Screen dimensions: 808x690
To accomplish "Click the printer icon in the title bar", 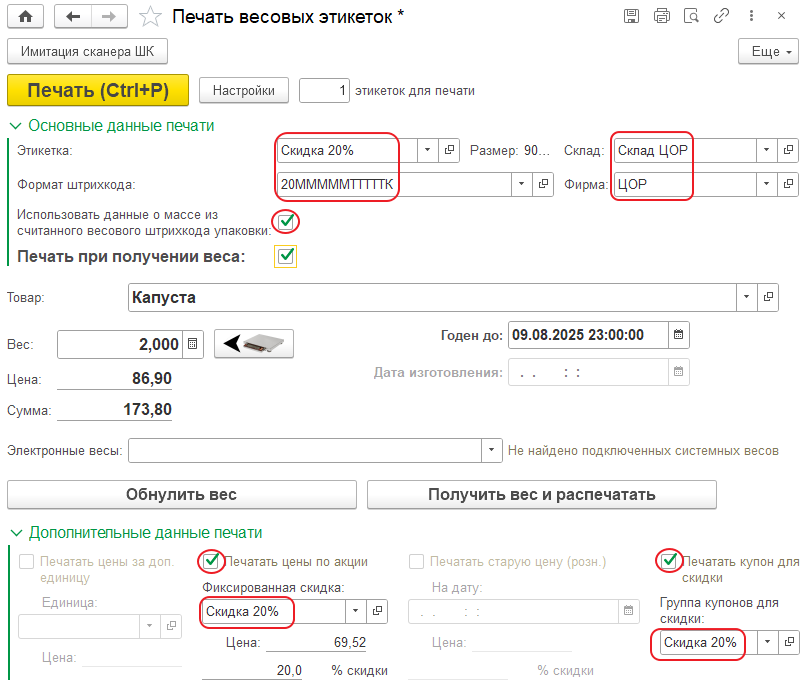I will [661, 16].
